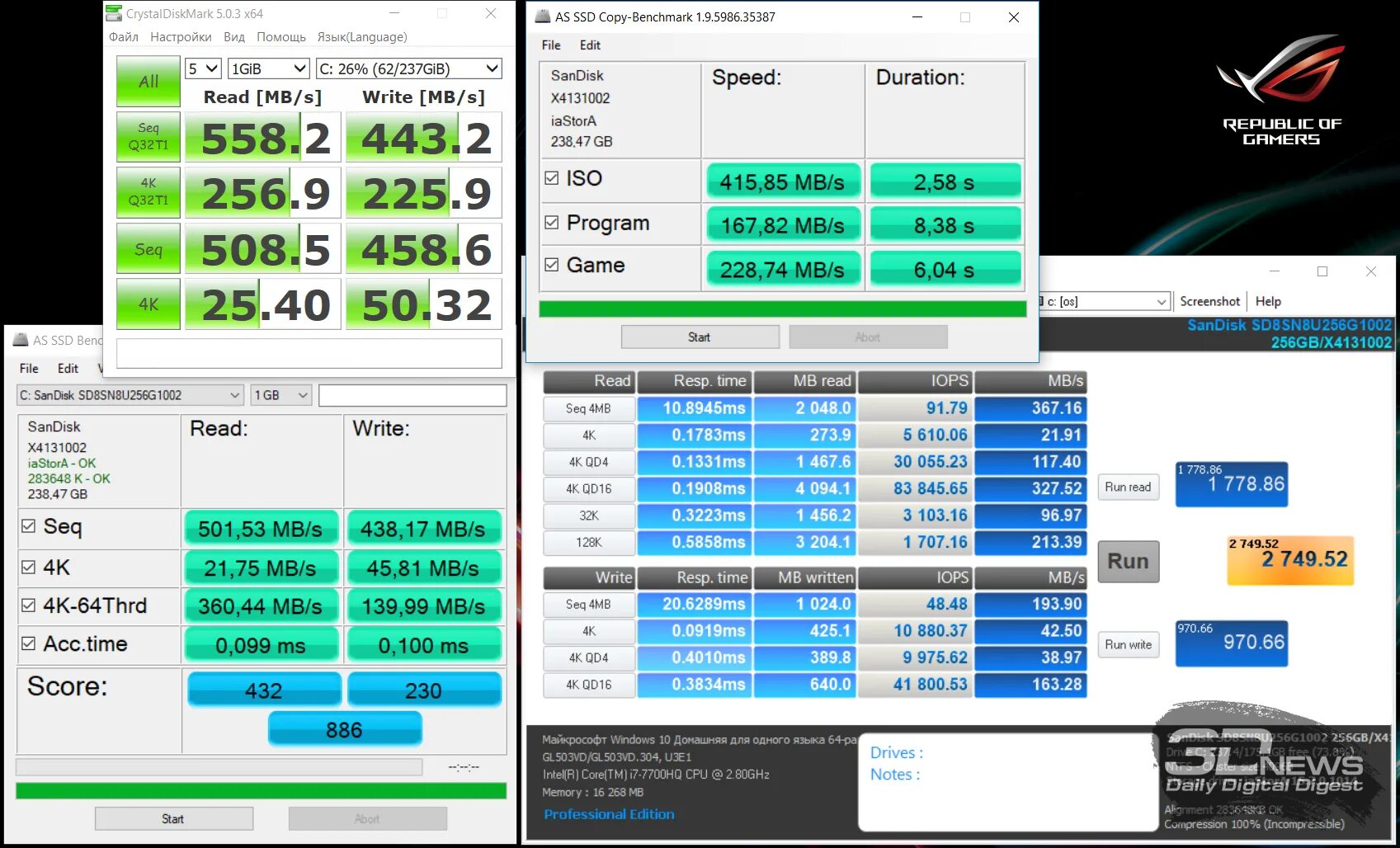This screenshot has width=1400, height=848.
Task: Click Start in AS SSD Benchmark window
Action: 173,818
